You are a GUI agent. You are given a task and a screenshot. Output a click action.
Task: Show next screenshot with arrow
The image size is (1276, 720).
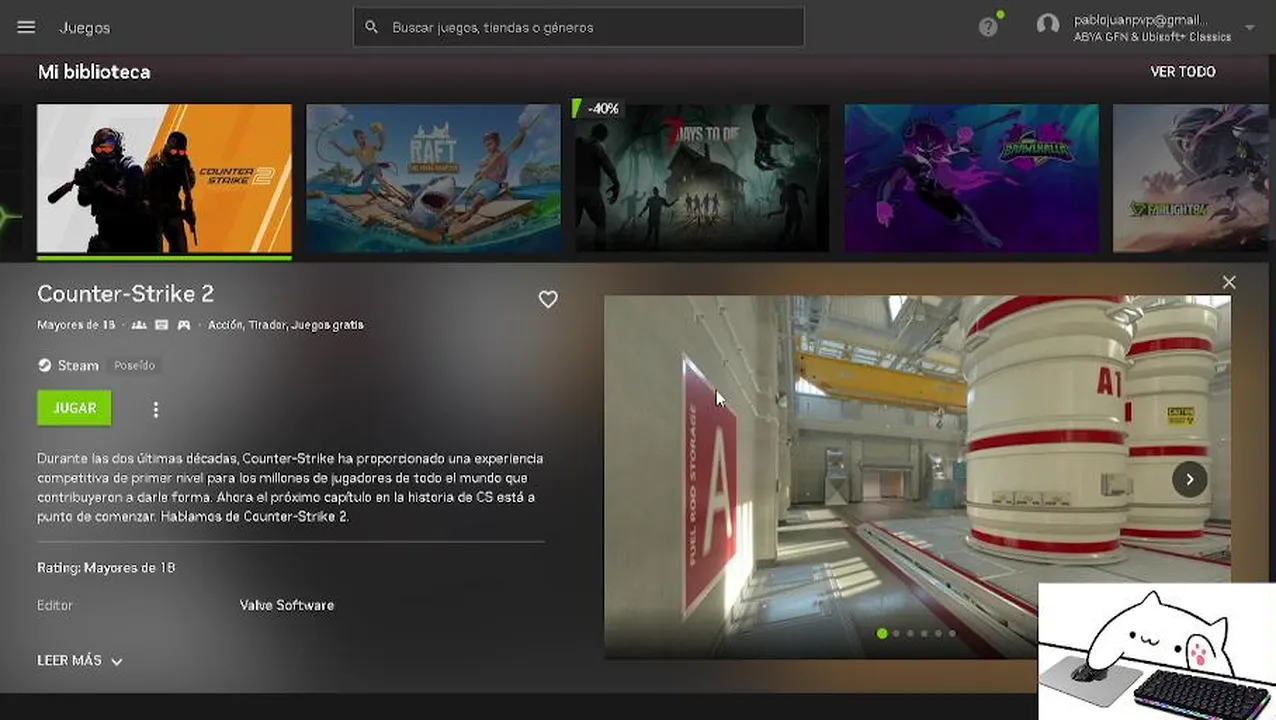pyautogui.click(x=1189, y=479)
